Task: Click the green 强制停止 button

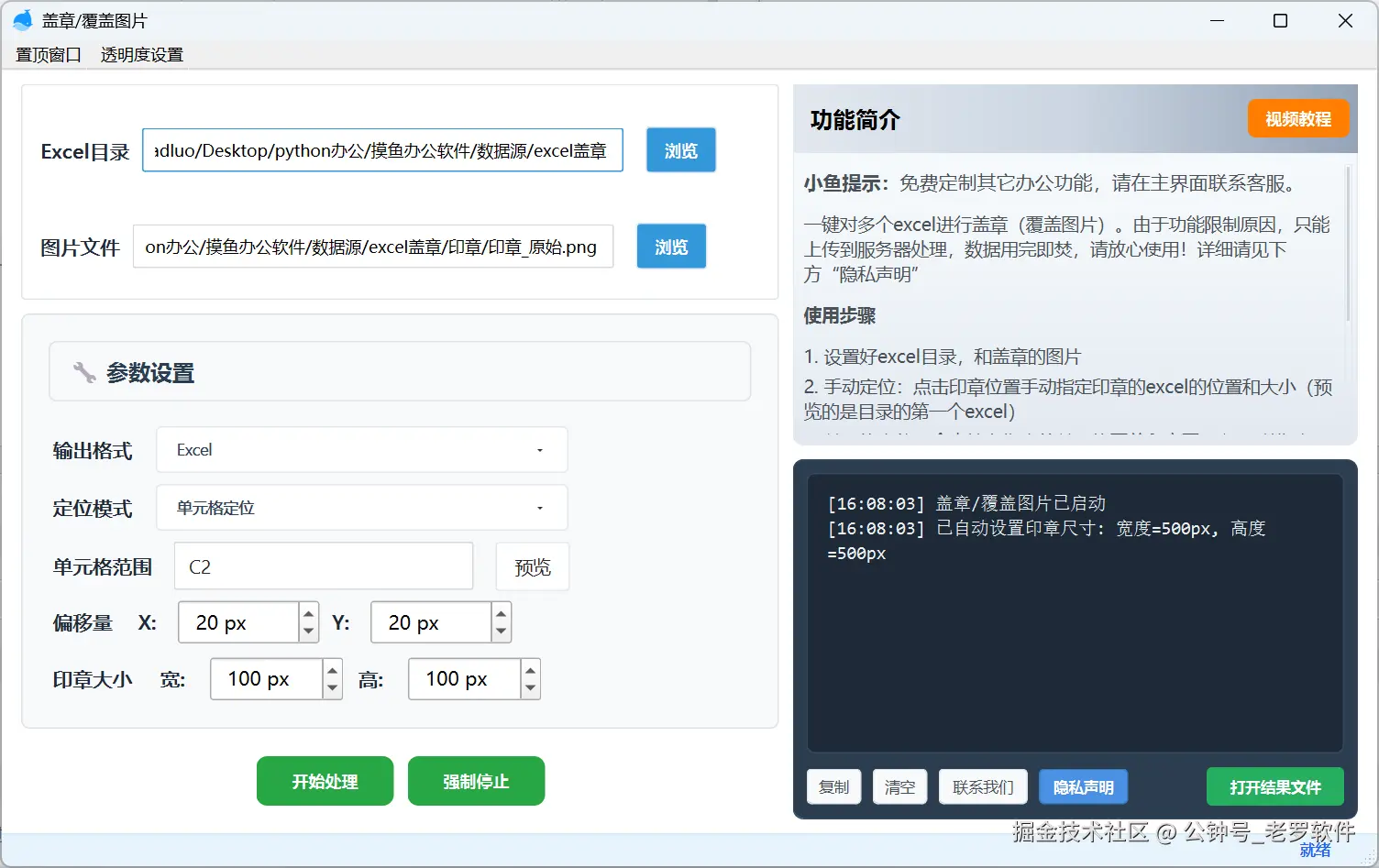Action: 476,781
